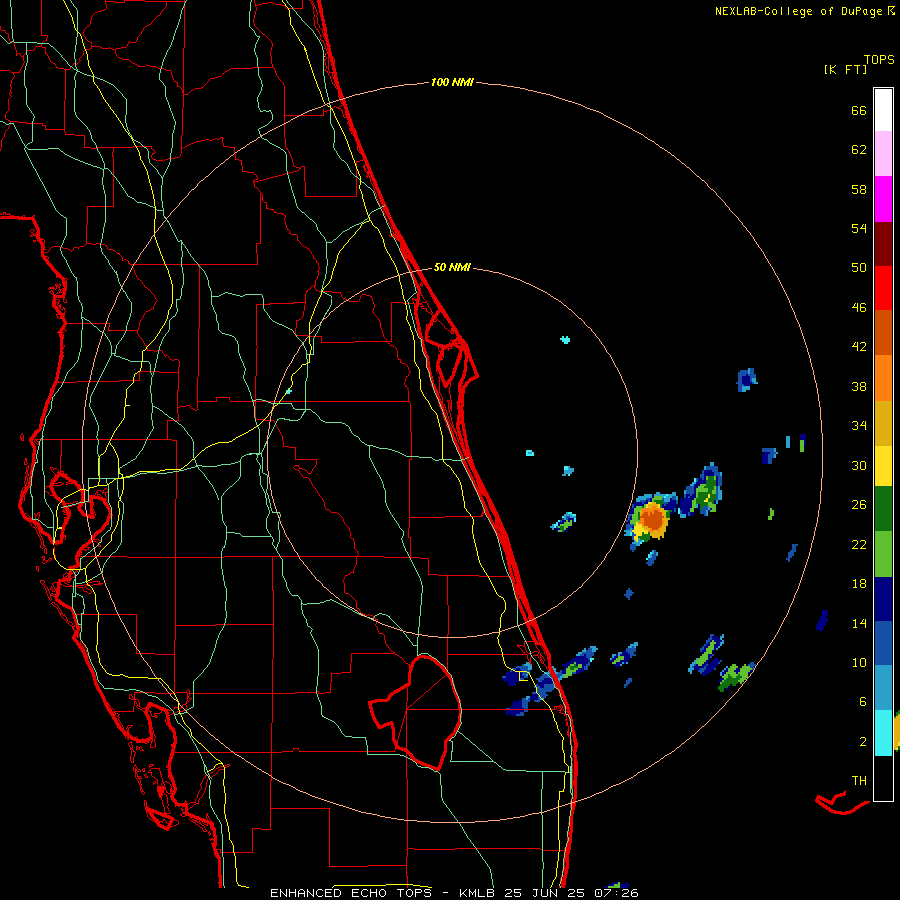Click the legend value 38

click(x=859, y=386)
